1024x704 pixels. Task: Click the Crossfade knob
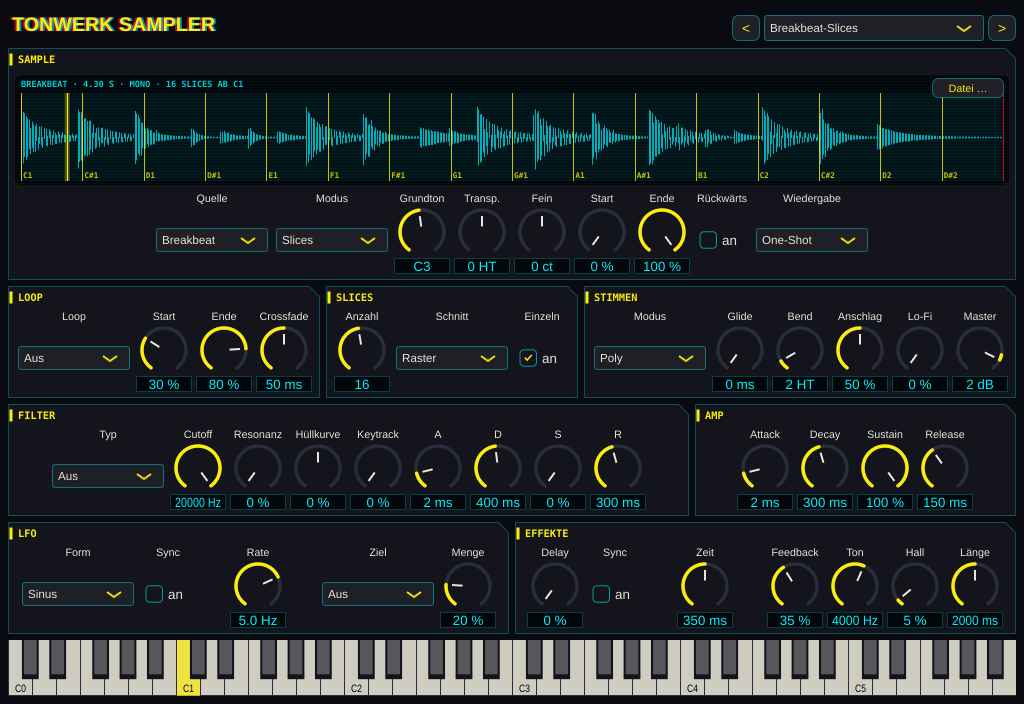[284, 350]
